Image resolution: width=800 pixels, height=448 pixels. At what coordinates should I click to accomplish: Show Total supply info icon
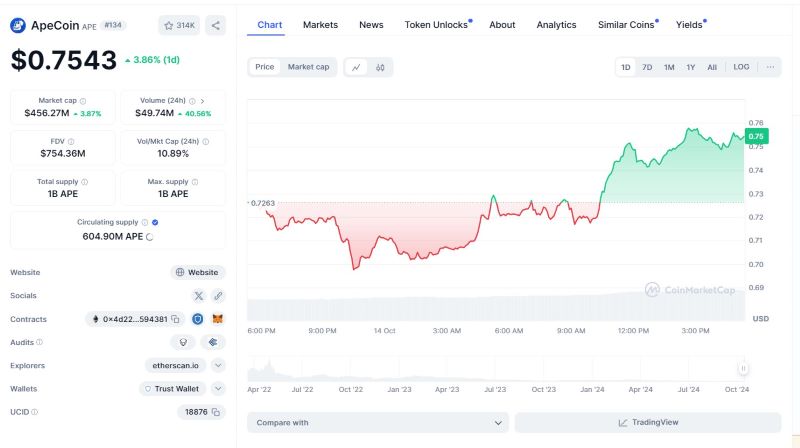pos(85,182)
